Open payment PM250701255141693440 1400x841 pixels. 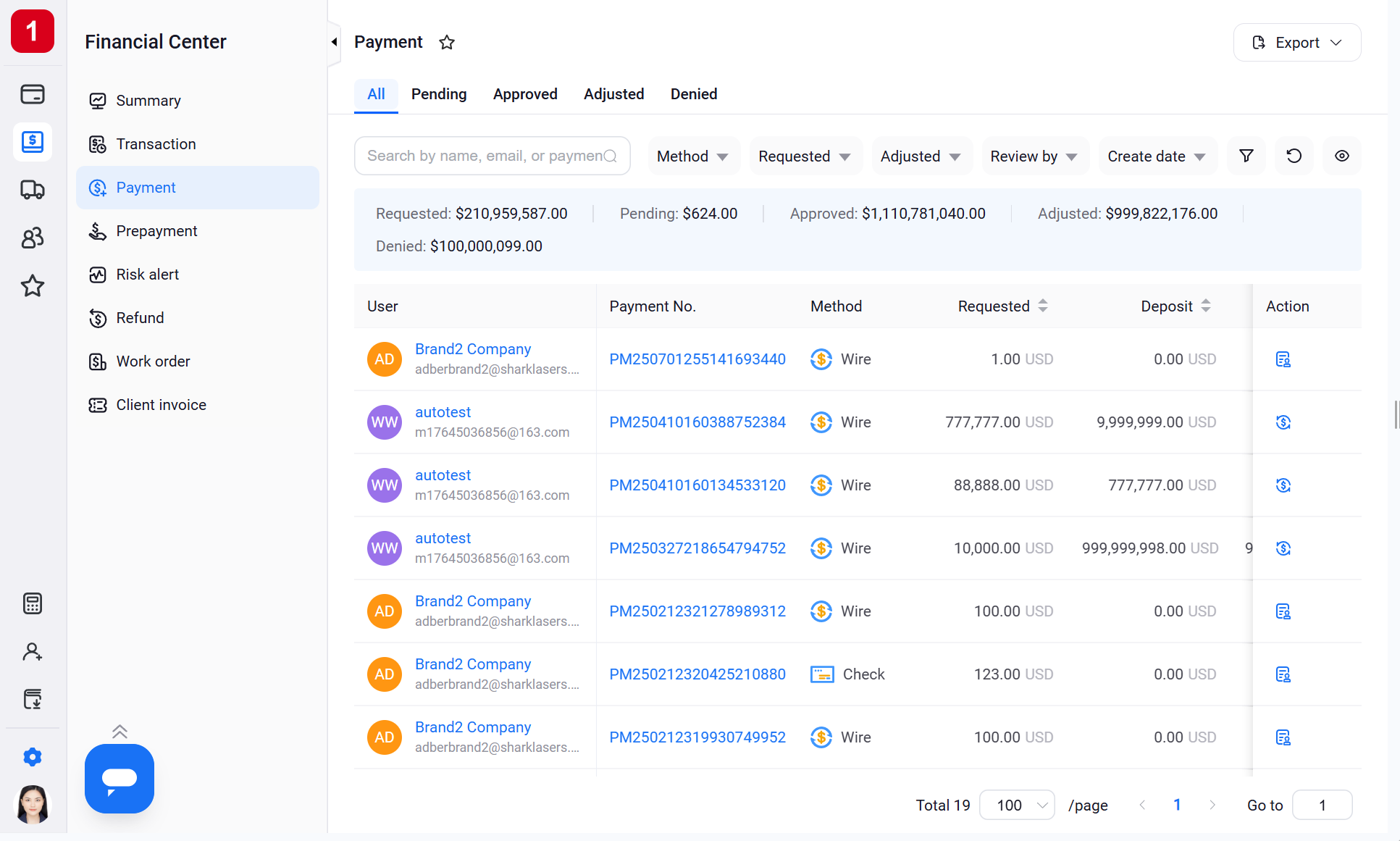pos(697,359)
